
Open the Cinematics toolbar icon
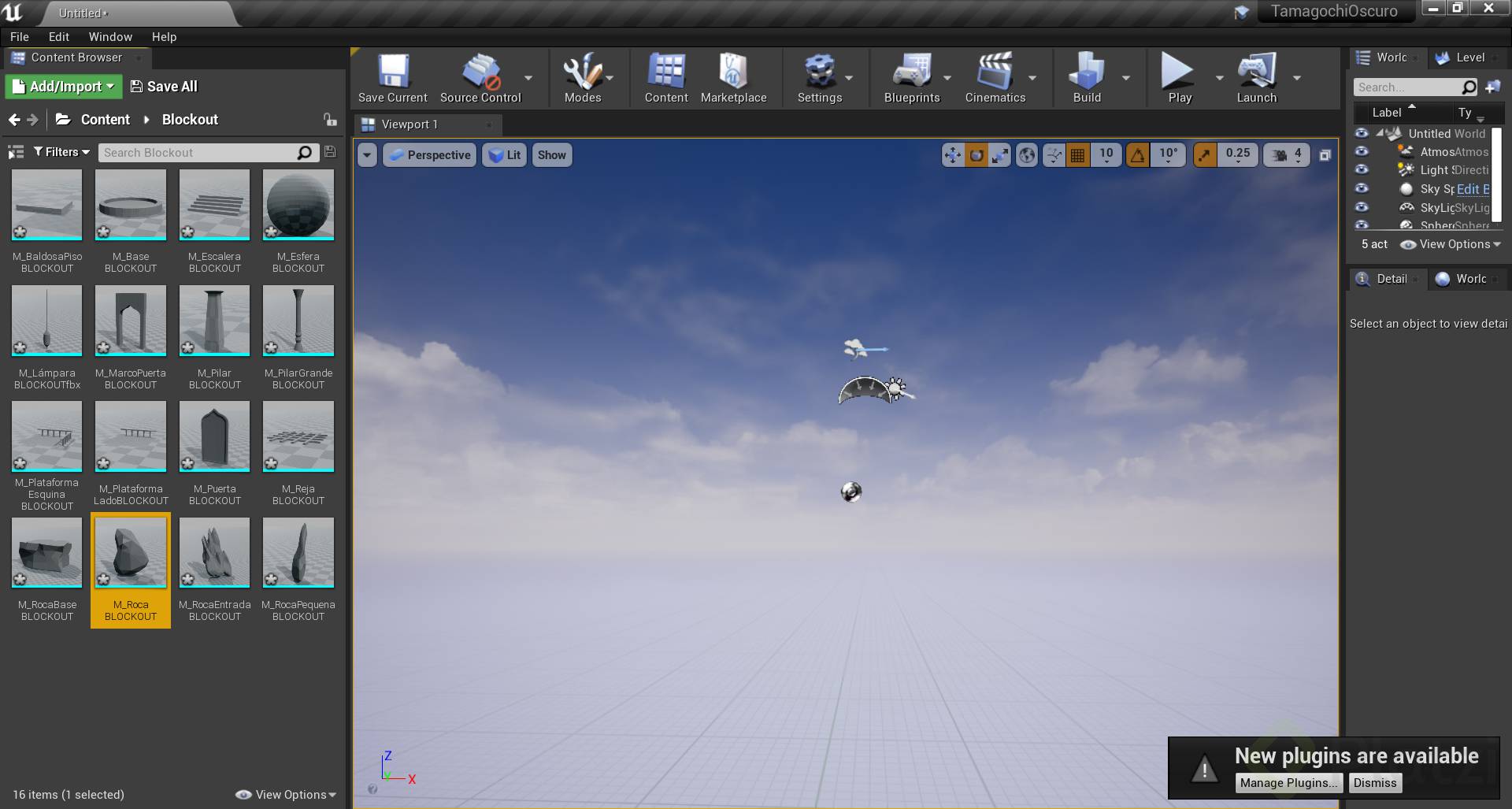pos(995,77)
